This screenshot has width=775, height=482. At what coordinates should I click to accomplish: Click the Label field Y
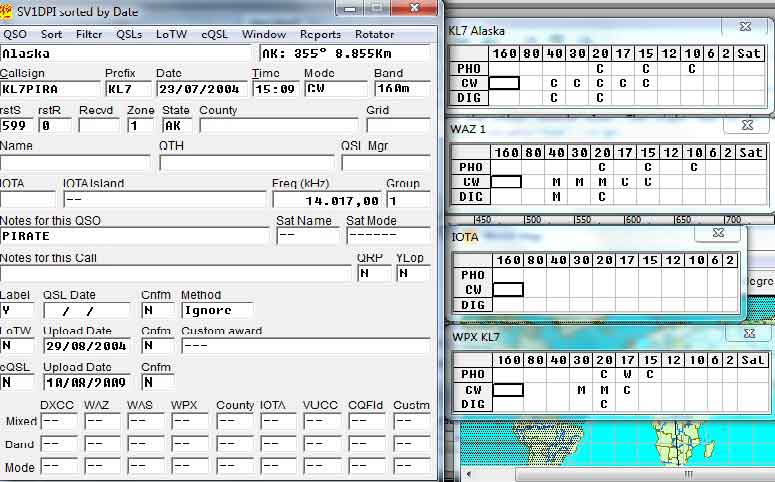click(x=17, y=310)
